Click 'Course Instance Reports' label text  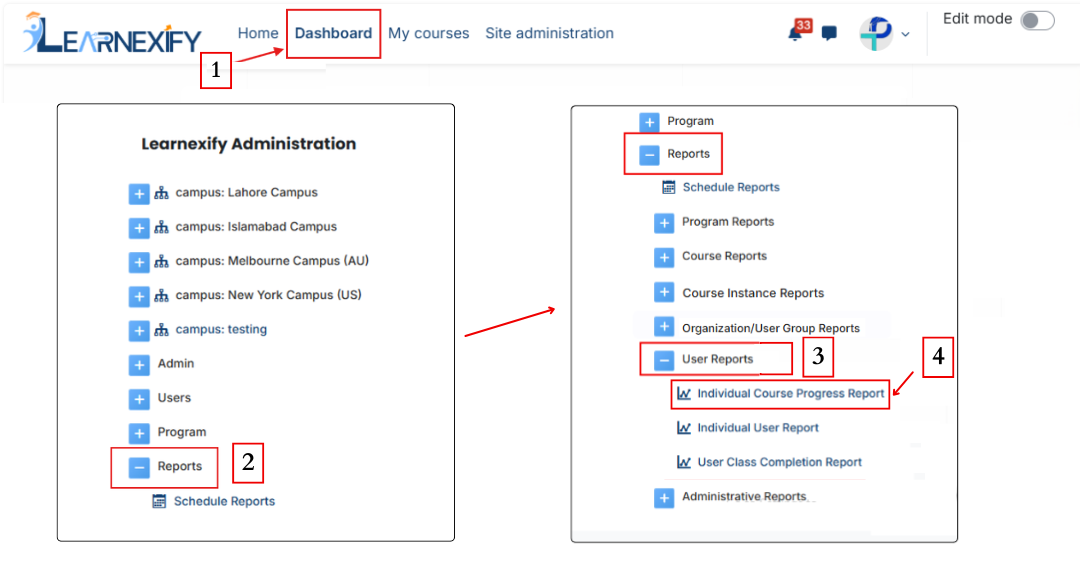[753, 293]
